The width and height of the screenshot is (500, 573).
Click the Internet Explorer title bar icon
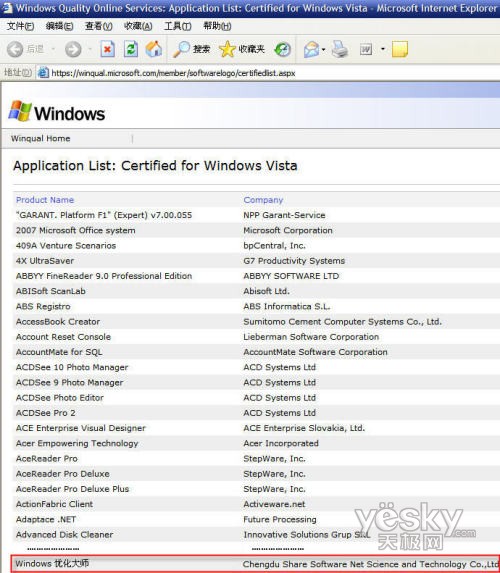pyautogui.click(x=7, y=7)
